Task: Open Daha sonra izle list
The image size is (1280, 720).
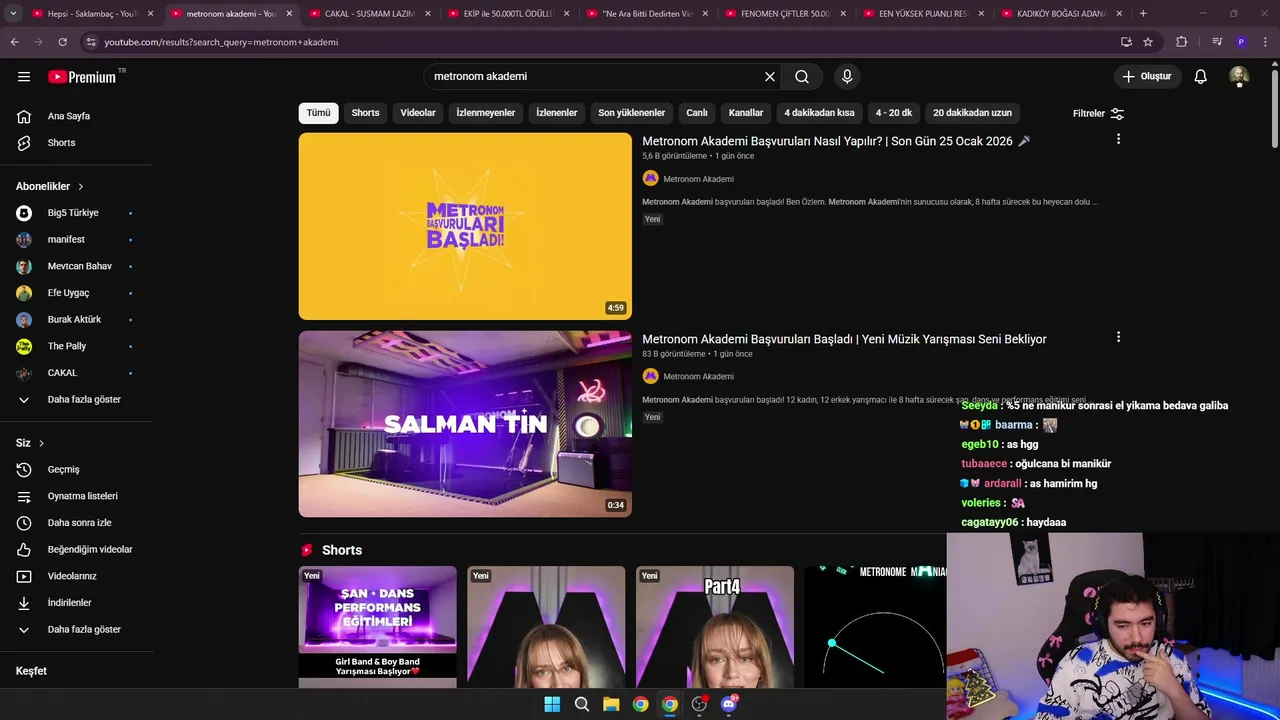Action: click(77, 523)
